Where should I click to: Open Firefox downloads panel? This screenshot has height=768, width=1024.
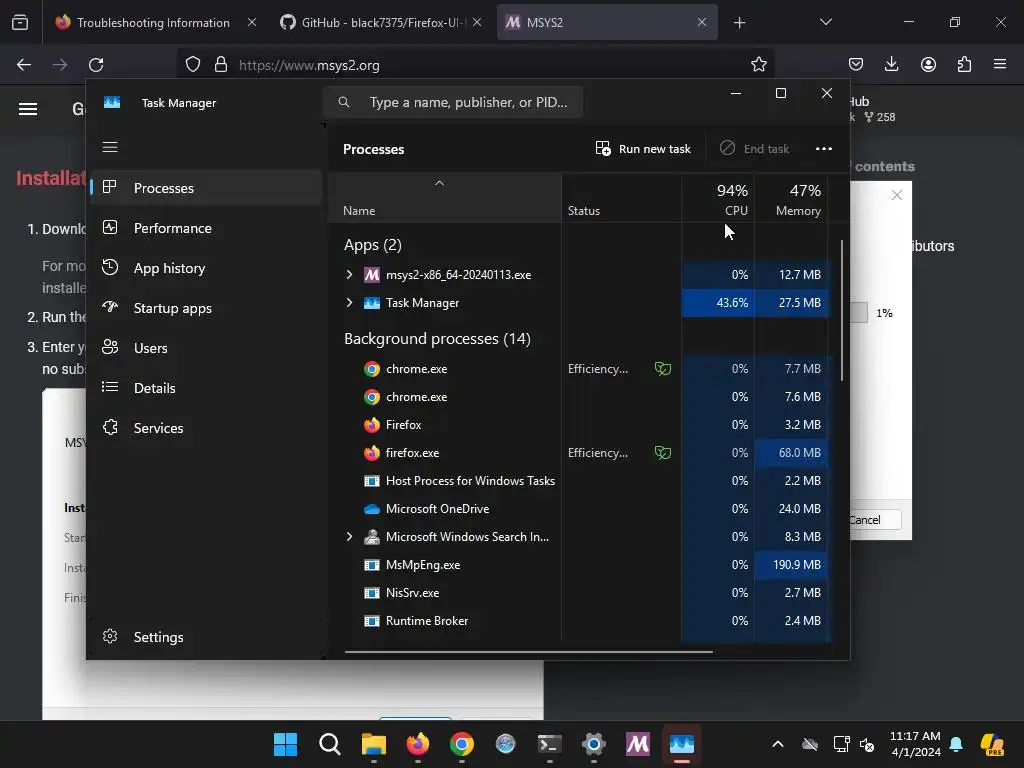point(891,65)
